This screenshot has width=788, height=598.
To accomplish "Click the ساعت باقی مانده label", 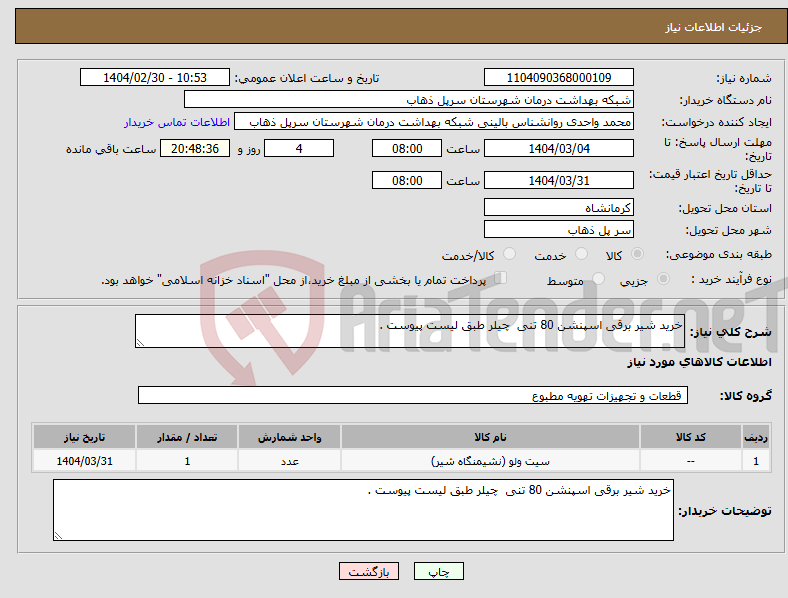I will tap(111, 149).
